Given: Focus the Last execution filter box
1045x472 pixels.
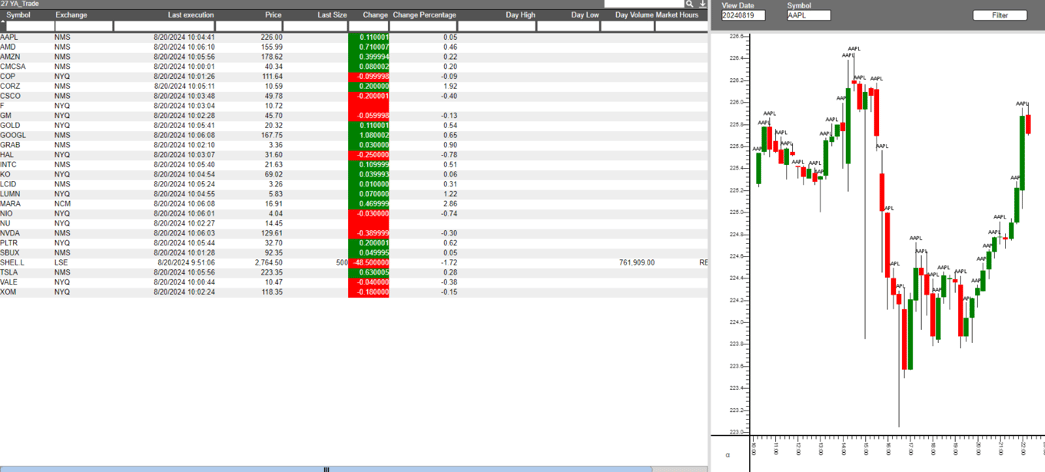Looking at the screenshot, I should (x=164, y=26).
